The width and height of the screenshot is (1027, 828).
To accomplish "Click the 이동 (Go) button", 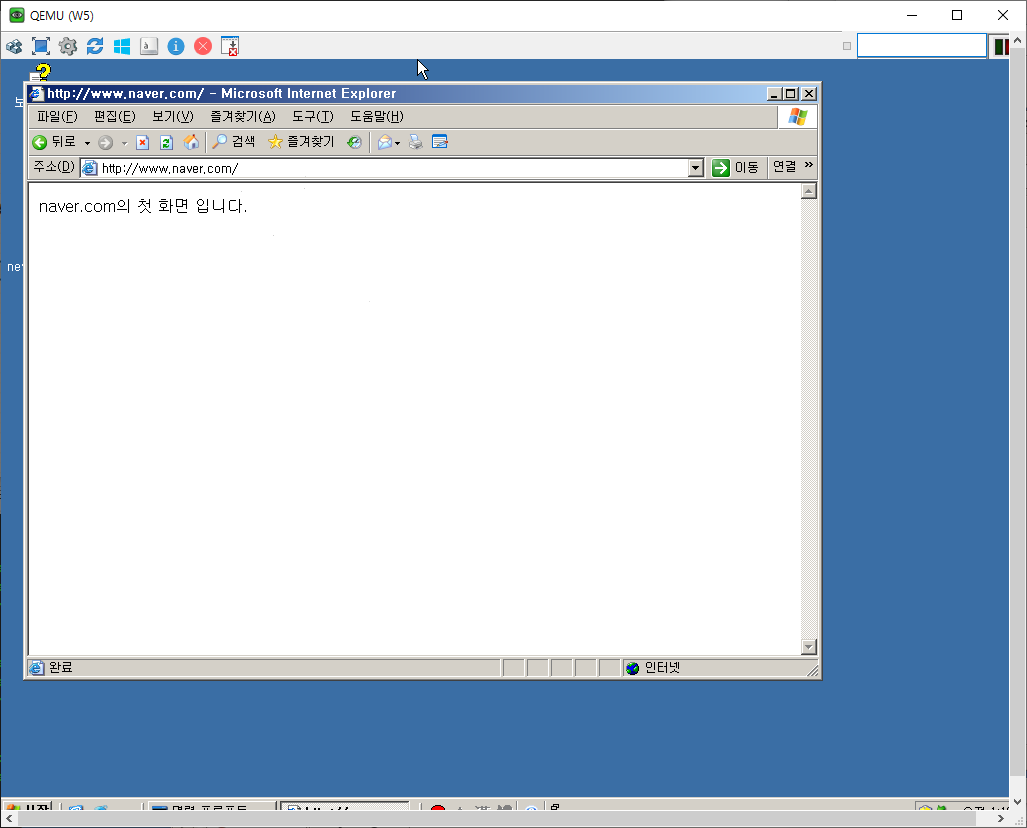I will tap(736, 168).
